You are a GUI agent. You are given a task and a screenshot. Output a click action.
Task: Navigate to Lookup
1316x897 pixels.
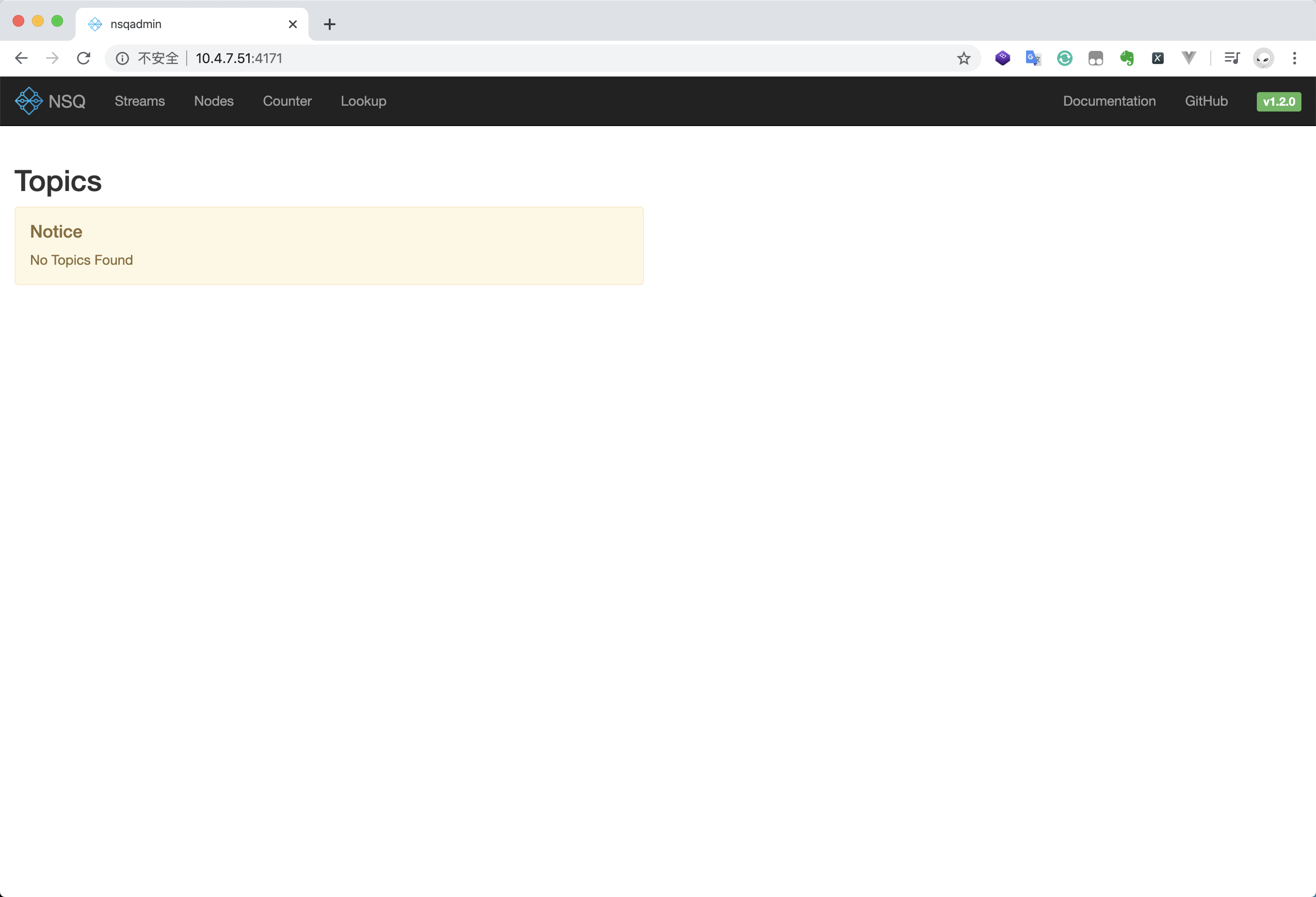(x=364, y=101)
